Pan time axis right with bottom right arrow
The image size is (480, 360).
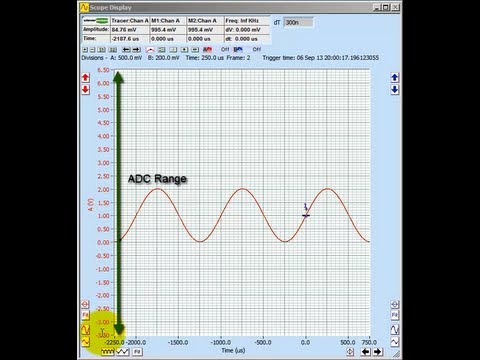377,351
